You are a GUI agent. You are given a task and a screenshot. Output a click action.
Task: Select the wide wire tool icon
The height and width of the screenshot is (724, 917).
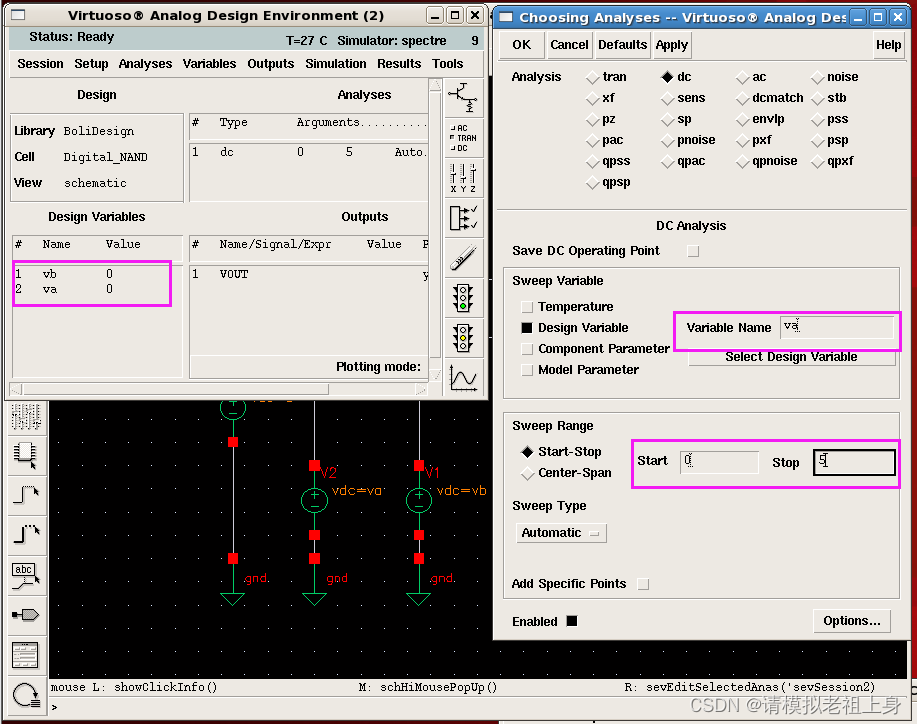click(x=26, y=533)
